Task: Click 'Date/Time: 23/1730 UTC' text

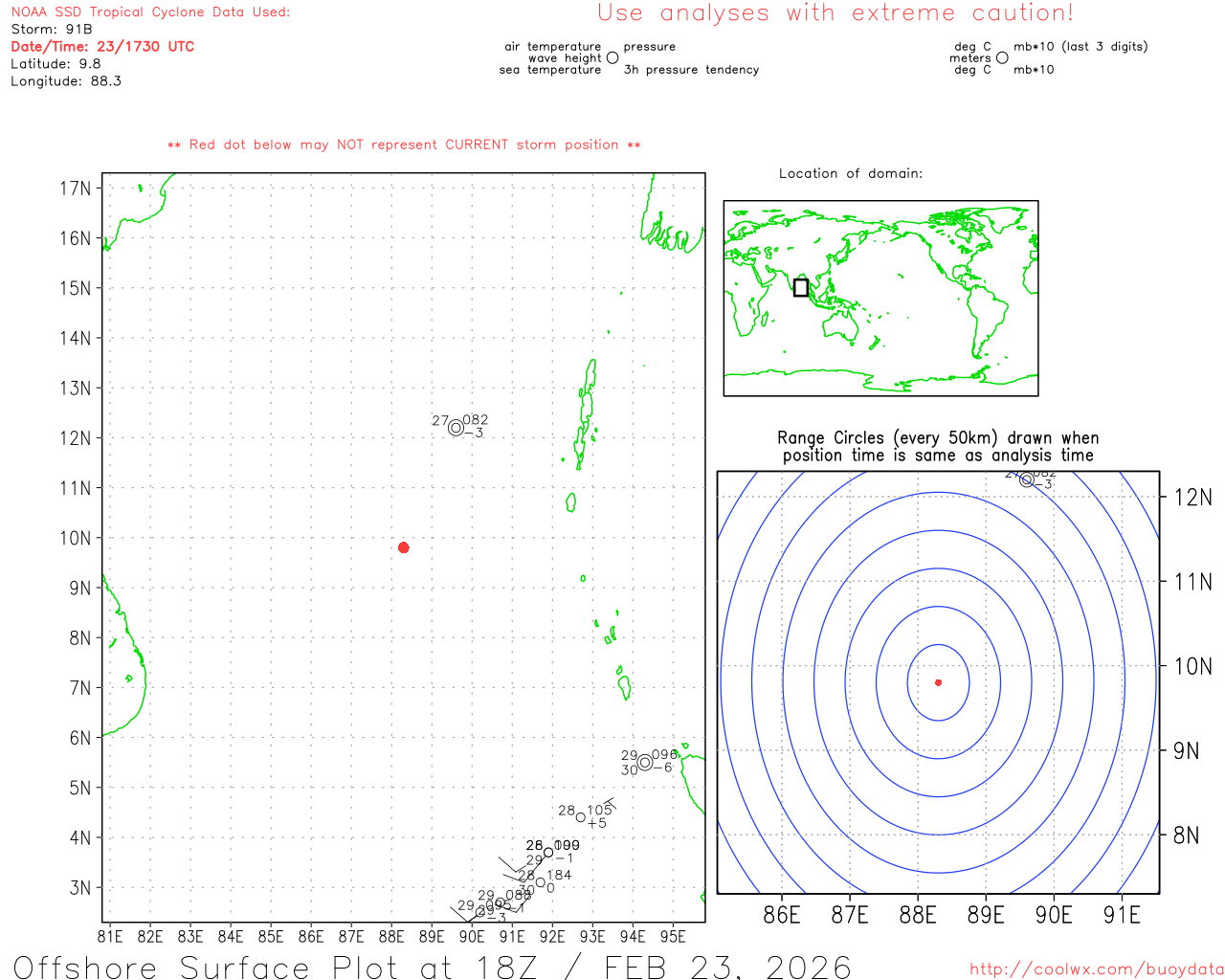Action: [102, 47]
